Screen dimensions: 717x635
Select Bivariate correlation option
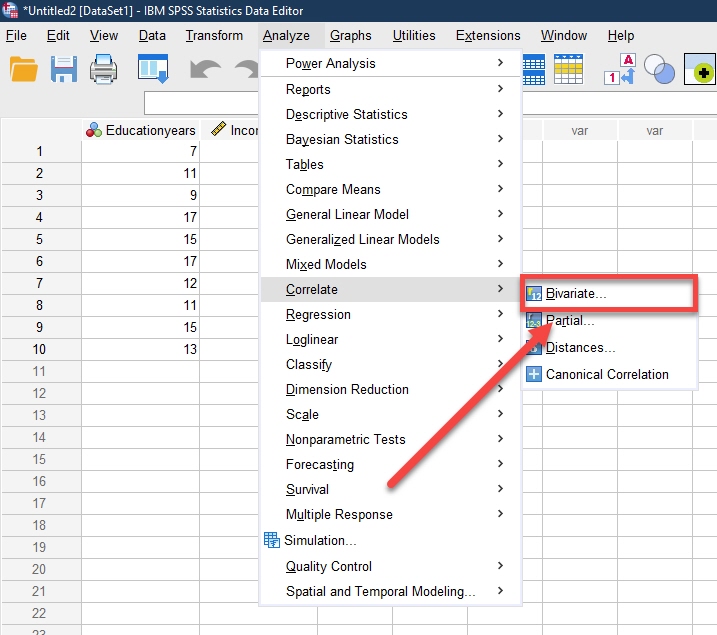coord(609,293)
